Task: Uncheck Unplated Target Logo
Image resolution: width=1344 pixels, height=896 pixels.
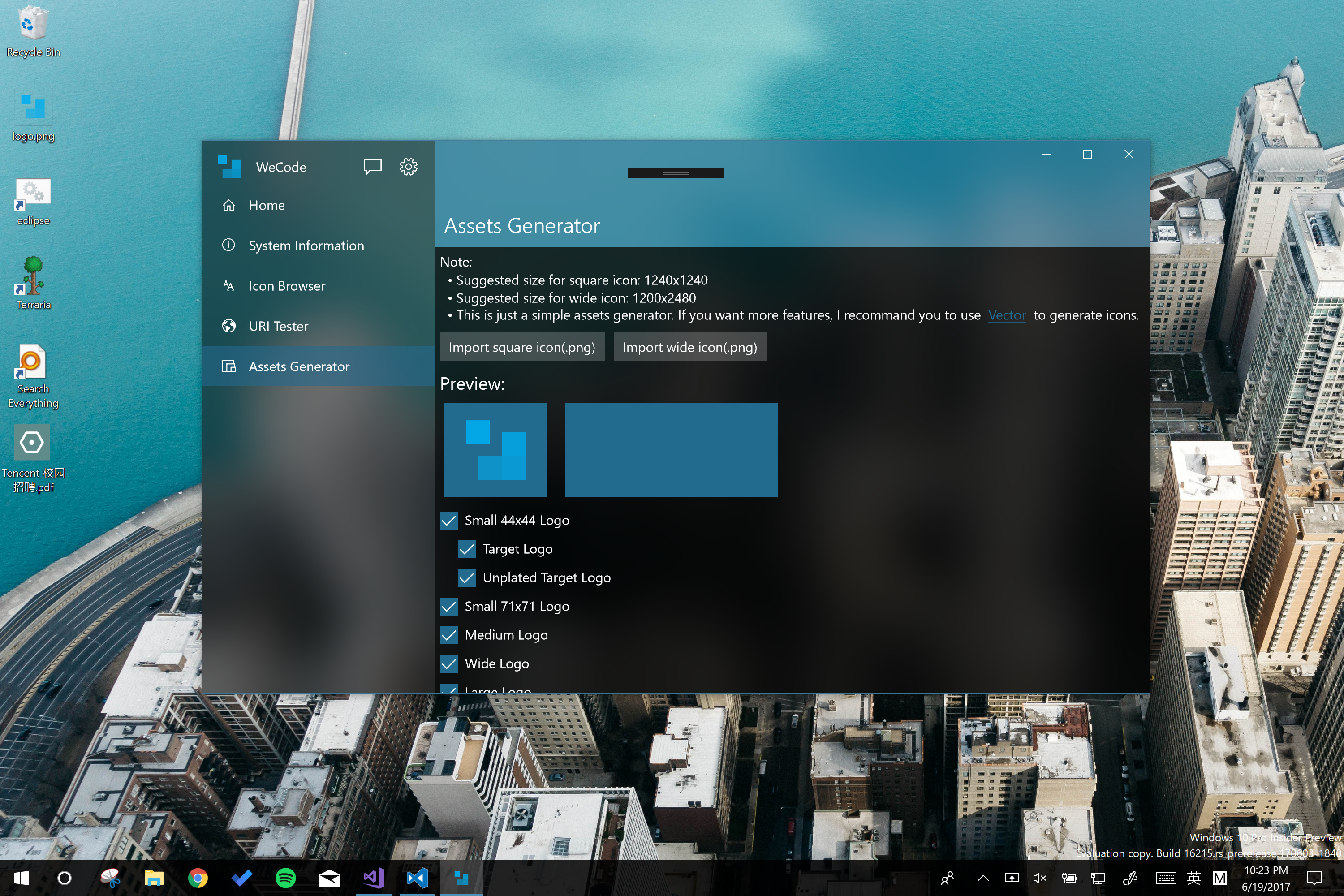Action: coord(466,577)
